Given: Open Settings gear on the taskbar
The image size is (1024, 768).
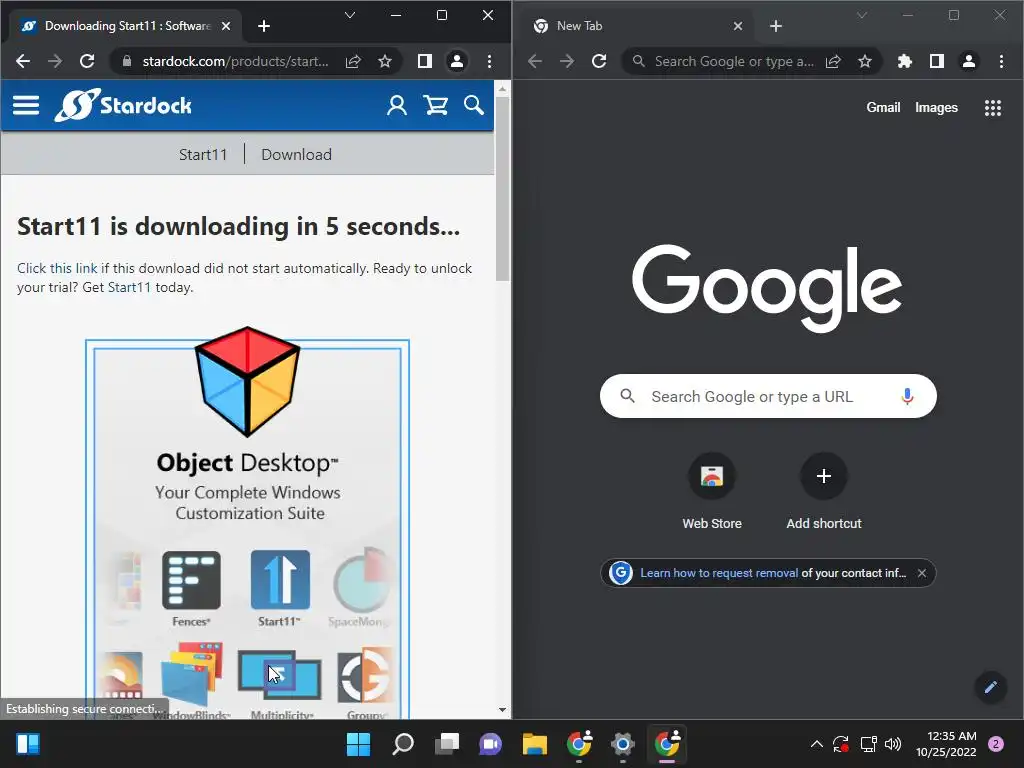Looking at the screenshot, I should [622, 744].
